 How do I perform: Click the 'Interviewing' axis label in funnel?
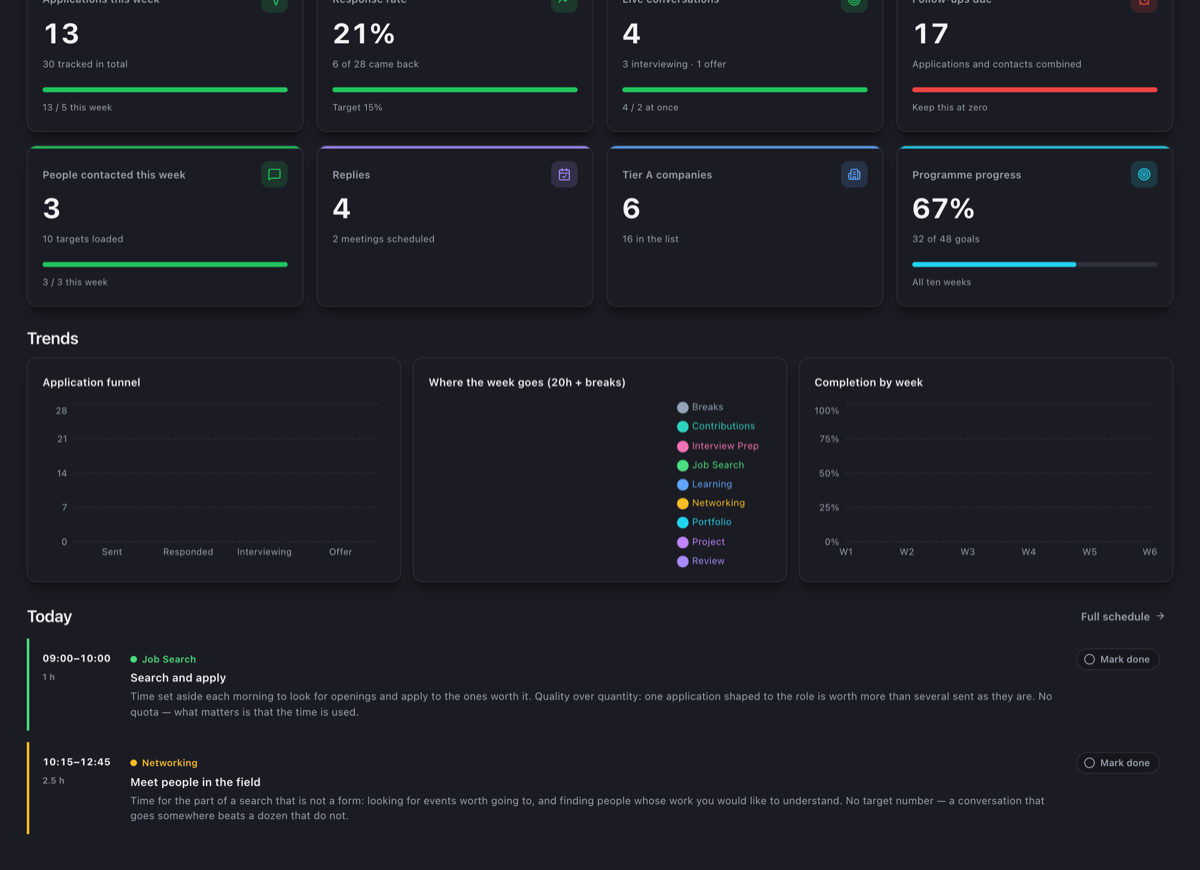[264, 552]
